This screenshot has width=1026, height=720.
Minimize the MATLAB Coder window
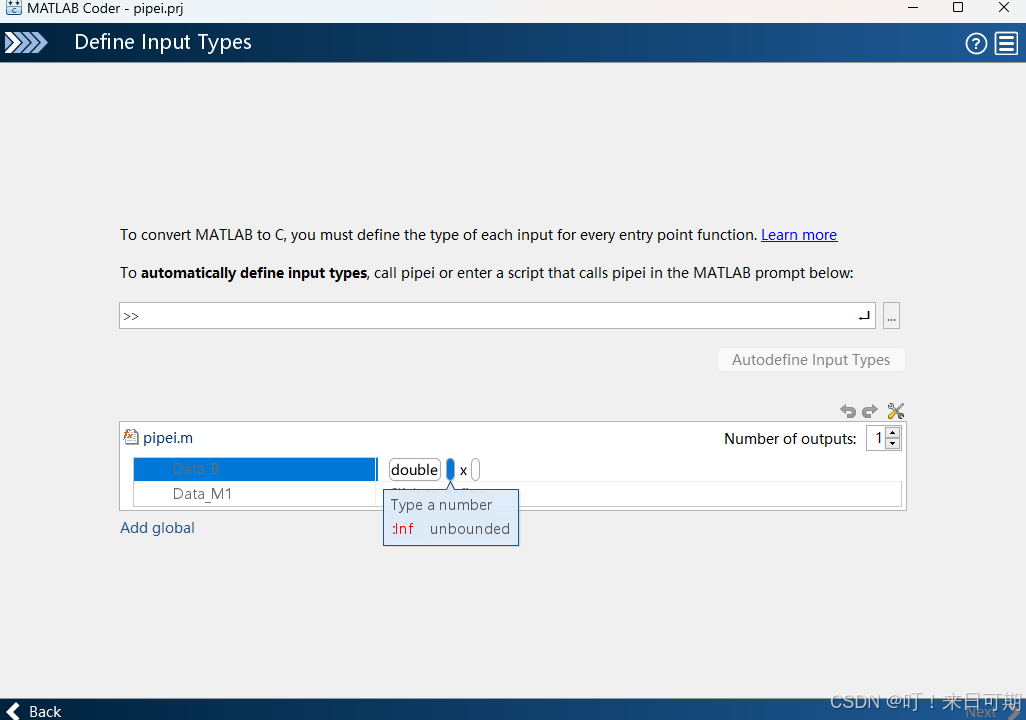click(913, 8)
